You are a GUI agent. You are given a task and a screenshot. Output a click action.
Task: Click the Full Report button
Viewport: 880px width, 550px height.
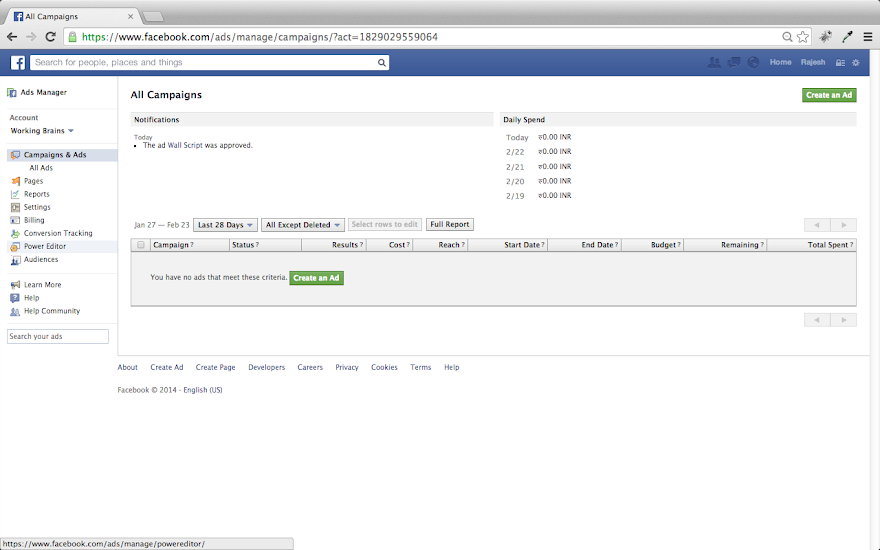450,224
